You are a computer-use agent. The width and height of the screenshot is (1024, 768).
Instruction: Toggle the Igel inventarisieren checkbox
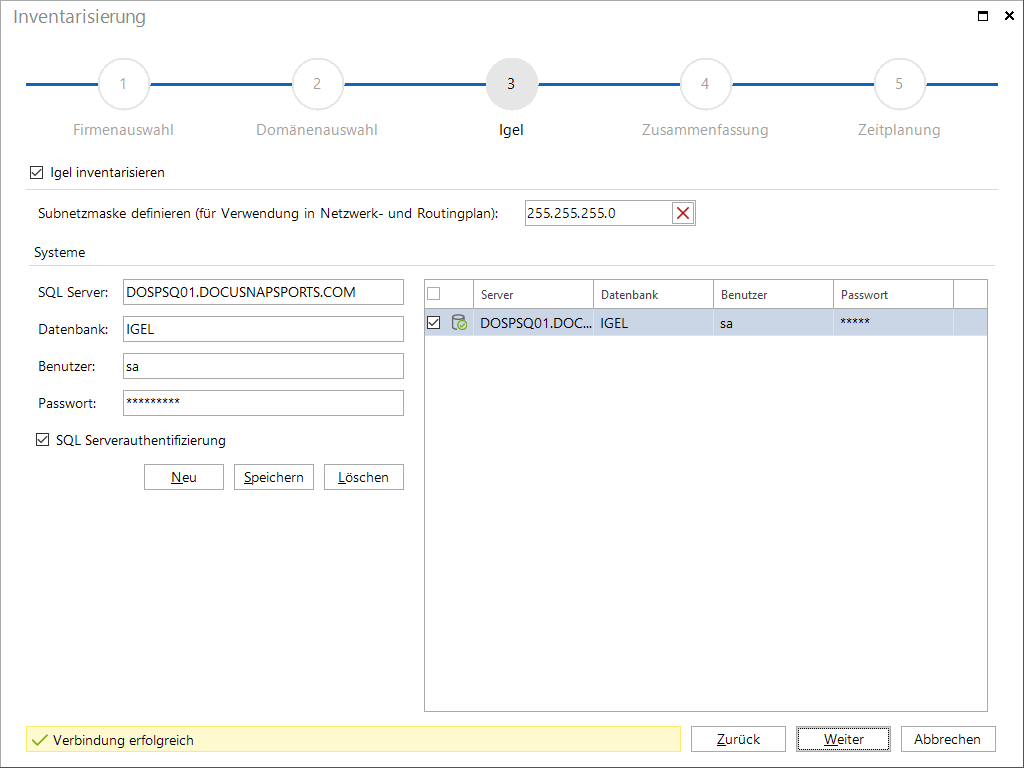coord(37,172)
